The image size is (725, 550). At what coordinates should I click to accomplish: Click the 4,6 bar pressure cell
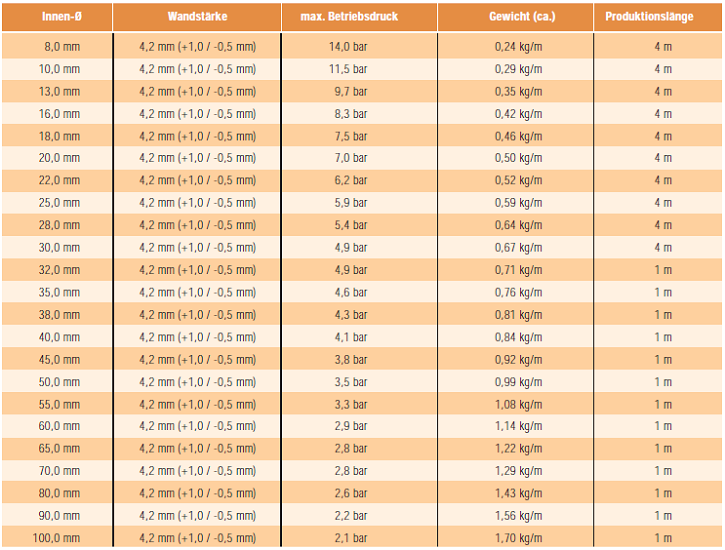pyautogui.click(x=351, y=293)
